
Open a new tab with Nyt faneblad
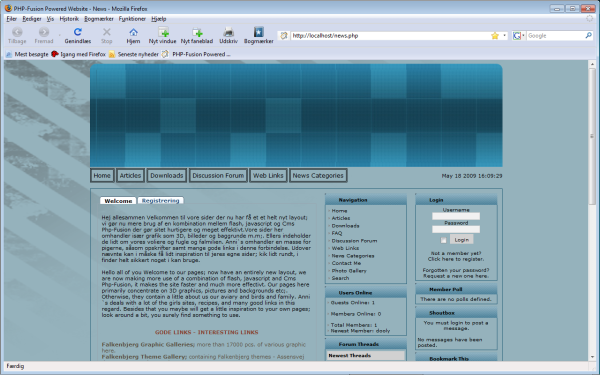tap(197, 32)
